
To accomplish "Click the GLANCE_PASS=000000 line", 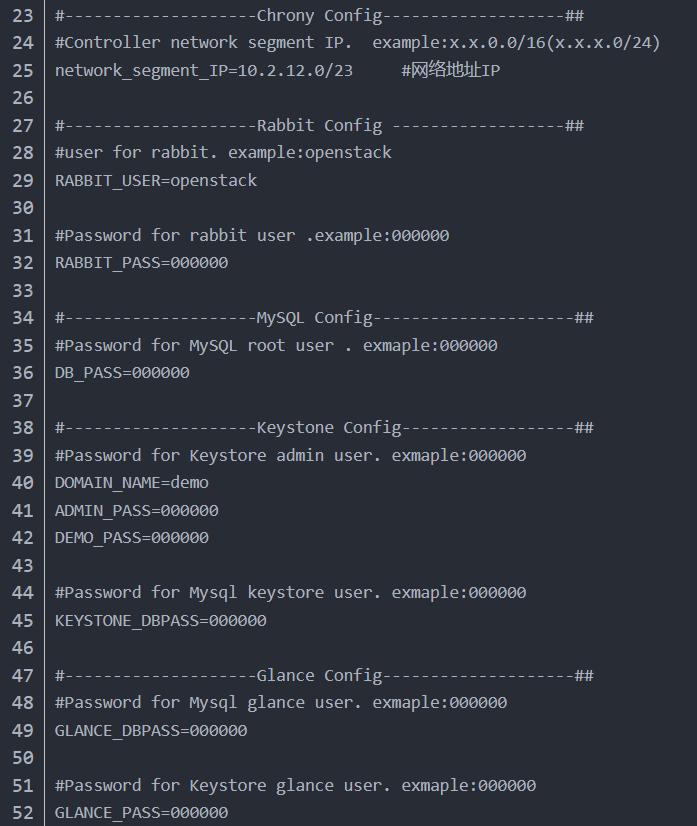I will 141,813.
